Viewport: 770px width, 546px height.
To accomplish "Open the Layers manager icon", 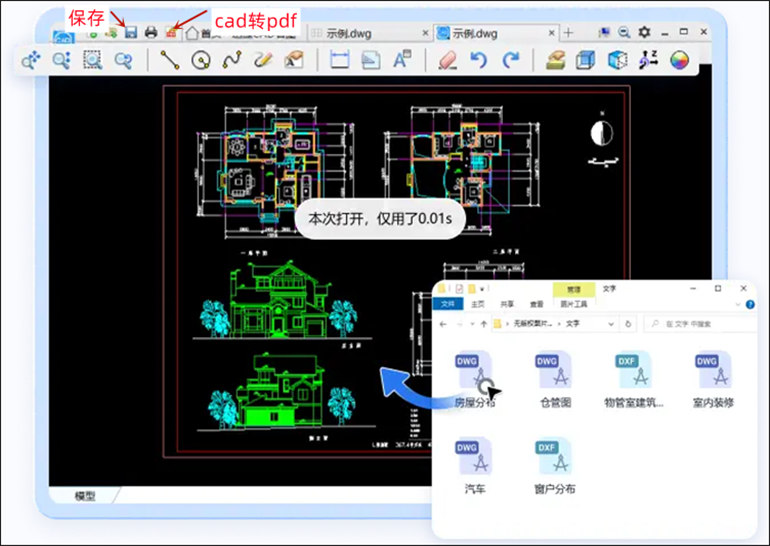I will pos(555,60).
